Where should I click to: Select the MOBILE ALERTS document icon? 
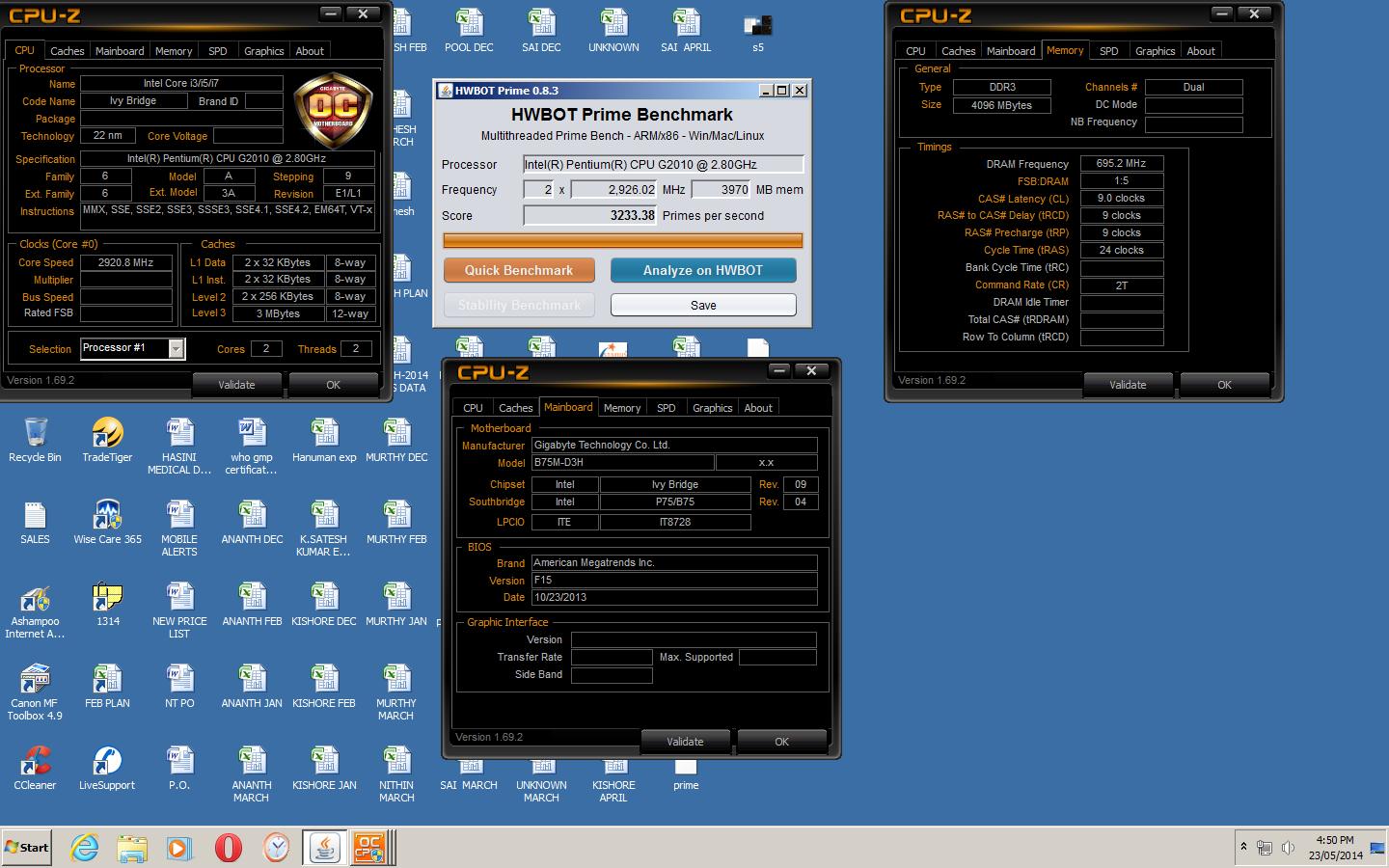pyautogui.click(x=179, y=529)
